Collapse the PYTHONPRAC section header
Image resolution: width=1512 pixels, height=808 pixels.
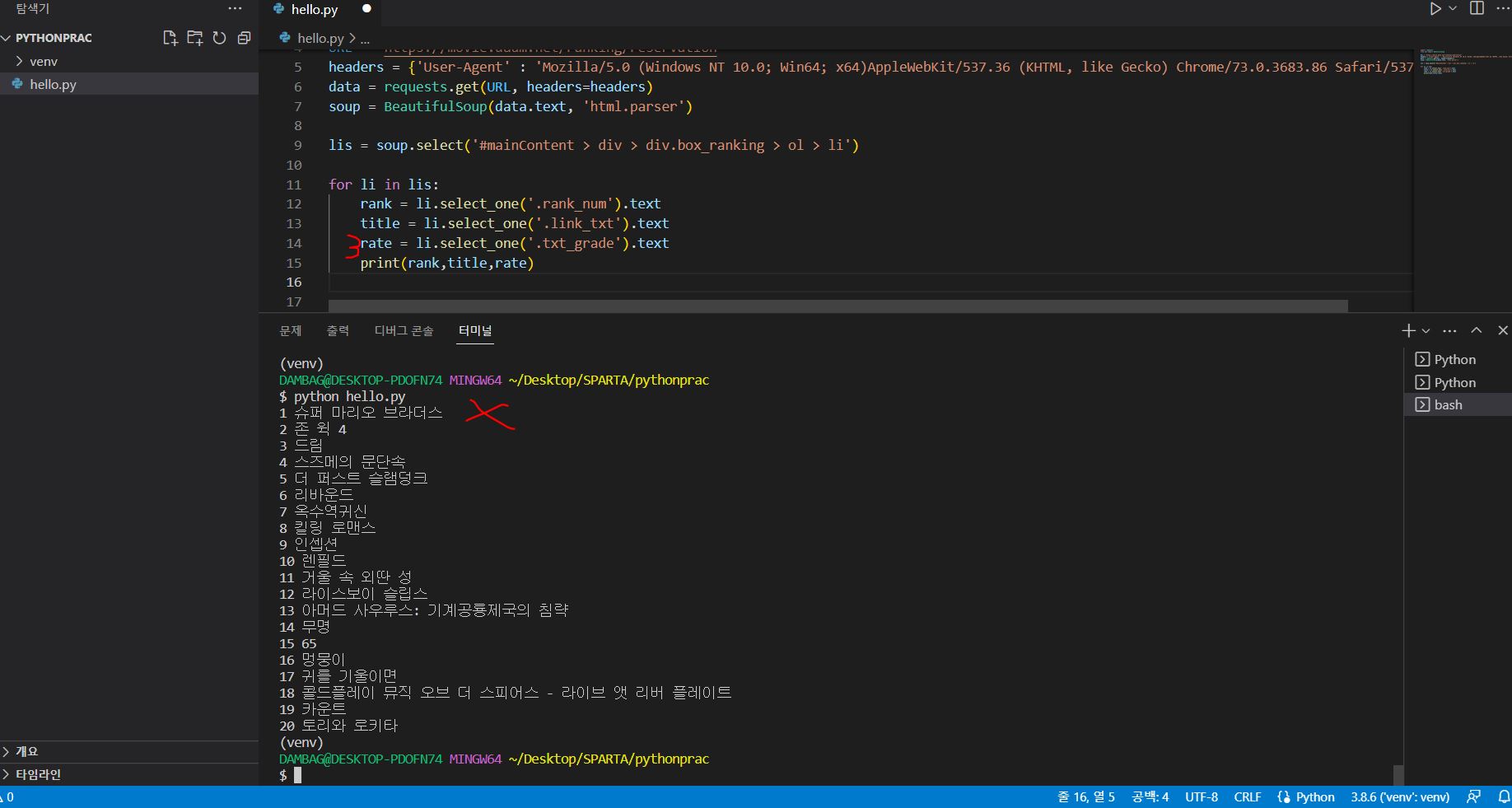pos(54,38)
